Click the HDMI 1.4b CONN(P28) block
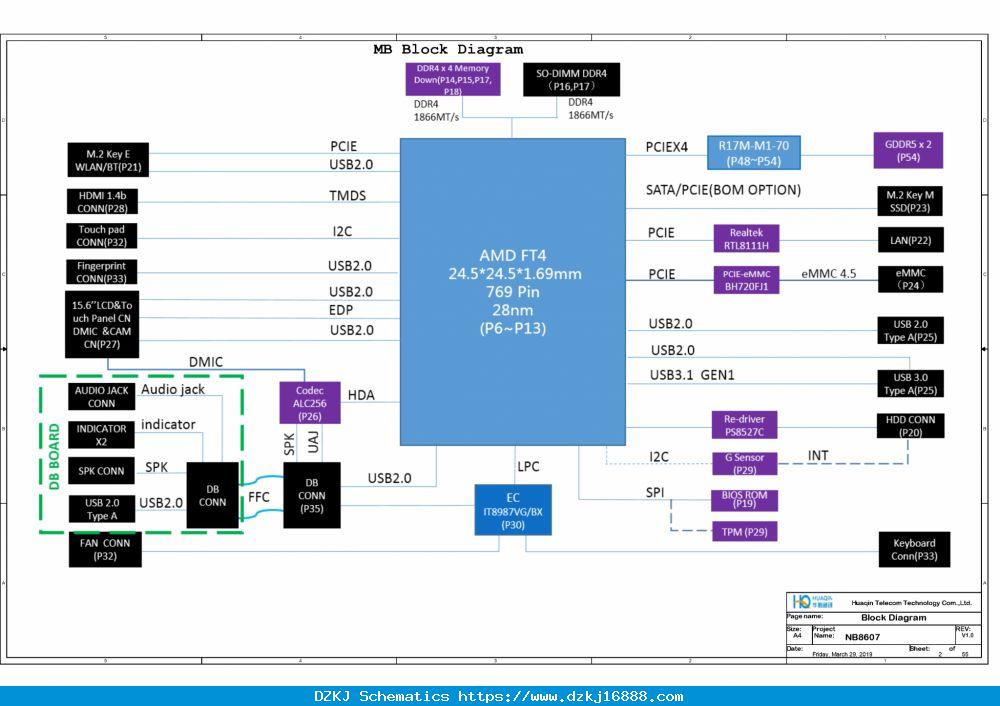Screen dimensions: 1000x706 [102, 202]
